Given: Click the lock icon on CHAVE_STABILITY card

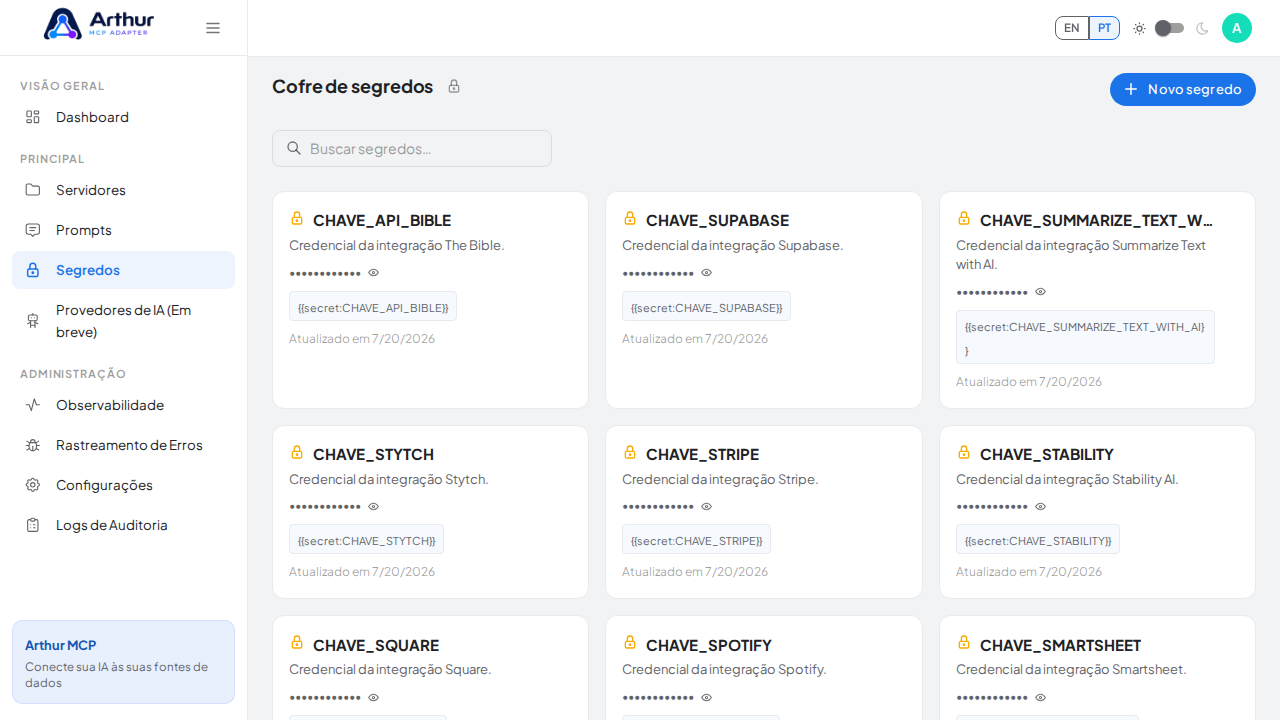Looking at the screenshot, I should click(964, 452).
